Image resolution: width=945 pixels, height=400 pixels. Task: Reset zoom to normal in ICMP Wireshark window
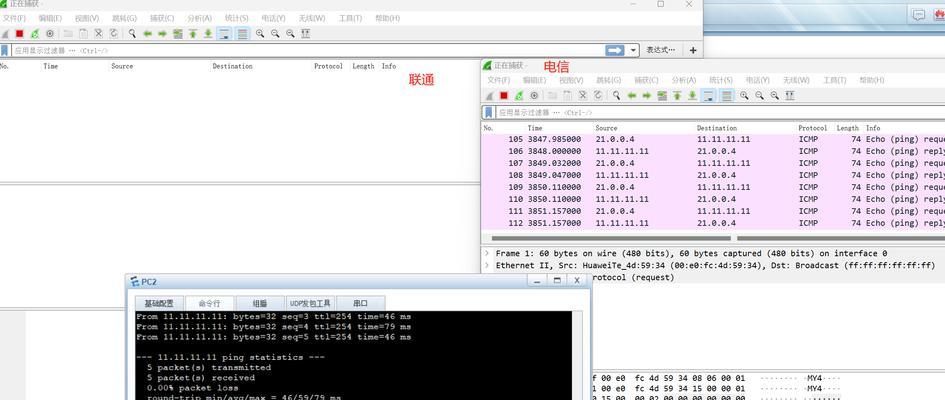click(x=774, y=96)
